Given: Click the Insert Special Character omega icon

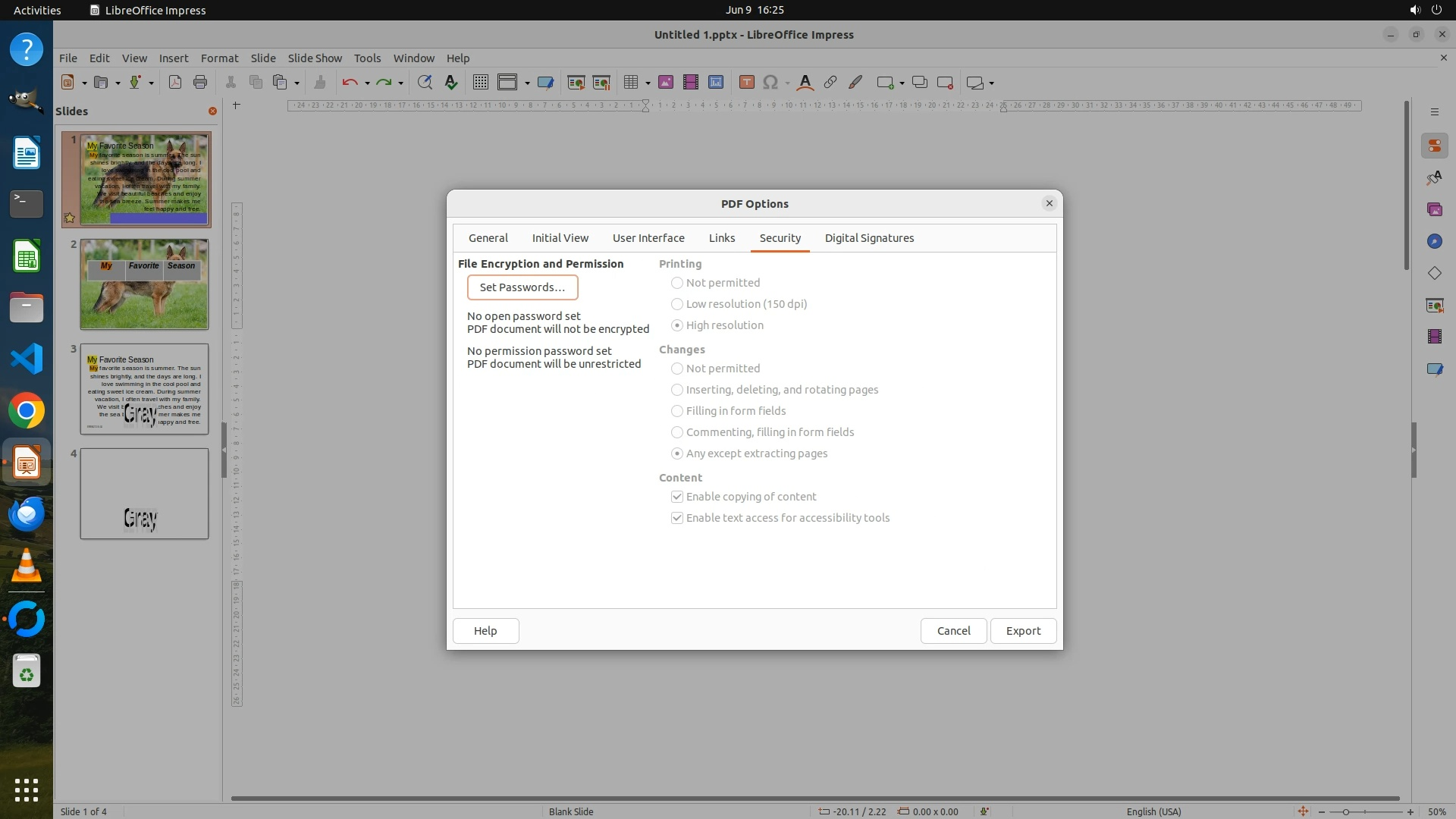Looking at the screenshot, I should click(770, 83).
